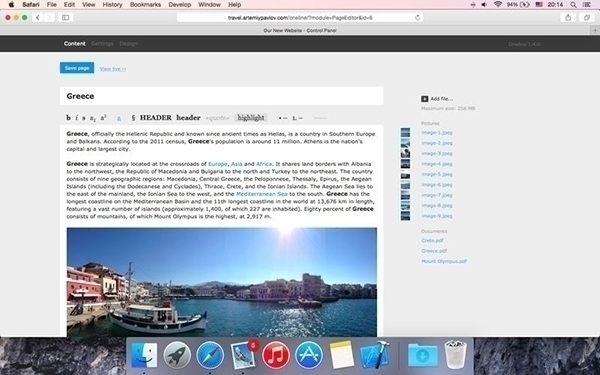600x375 pixels.
Task: Open image-2.jpeg file link
Action: (x=437, y=143)
